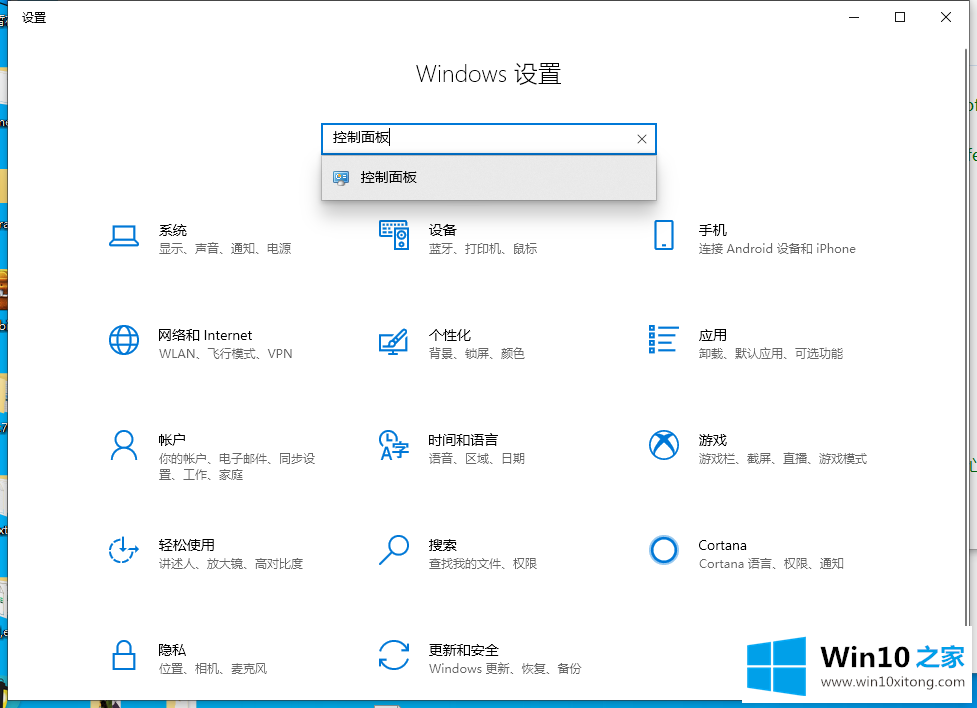Open the 应用 category title

pos(712,335)
